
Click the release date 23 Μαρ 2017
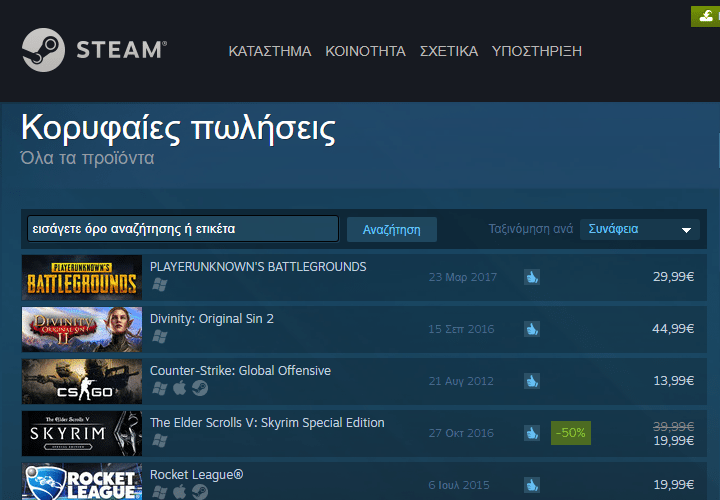tap(462, 277)
